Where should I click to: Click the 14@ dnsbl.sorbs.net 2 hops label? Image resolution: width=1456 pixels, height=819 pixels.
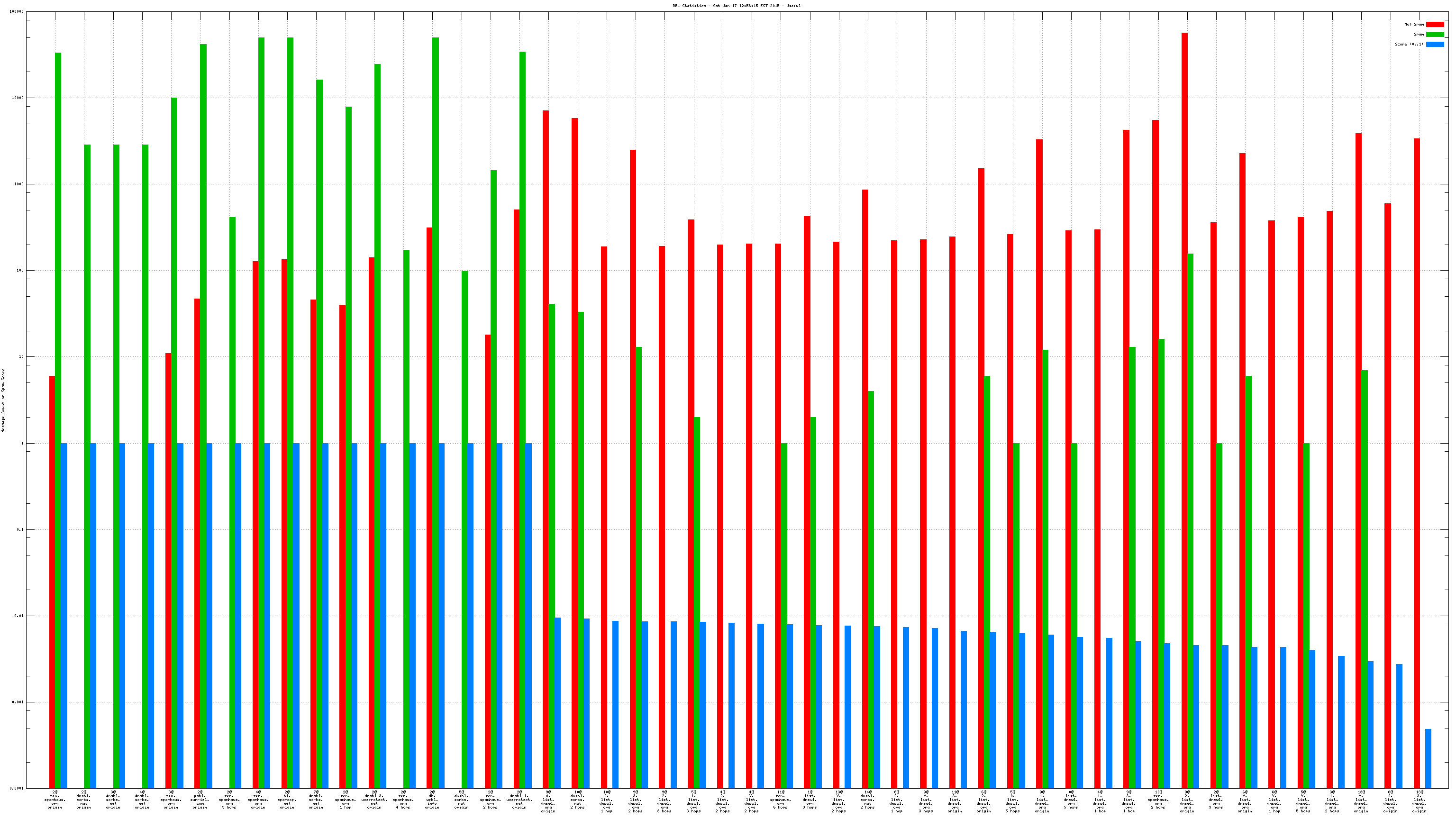(x=868, y=800)
